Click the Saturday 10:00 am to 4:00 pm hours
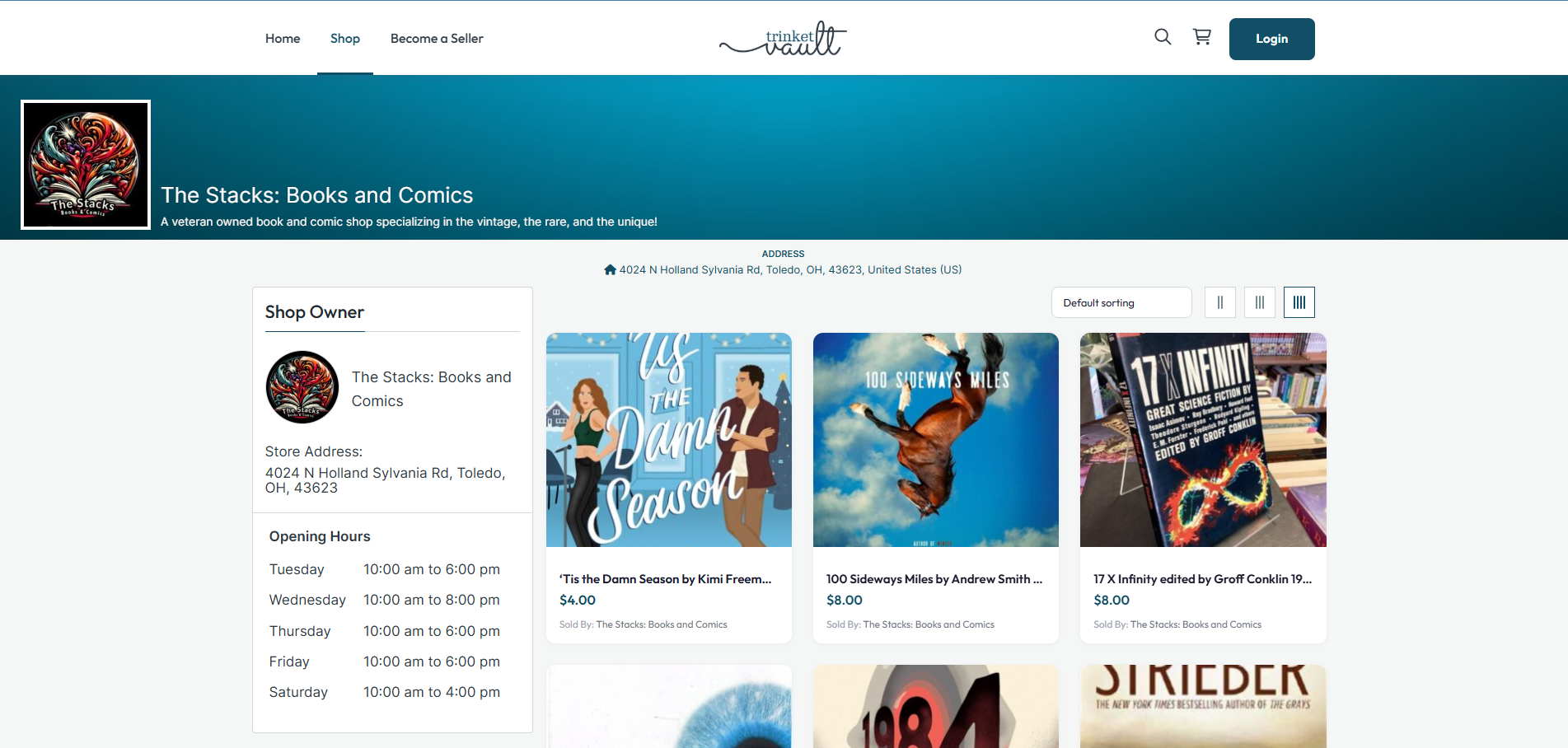The image size is (1568, 748). [x=432, y=692]
